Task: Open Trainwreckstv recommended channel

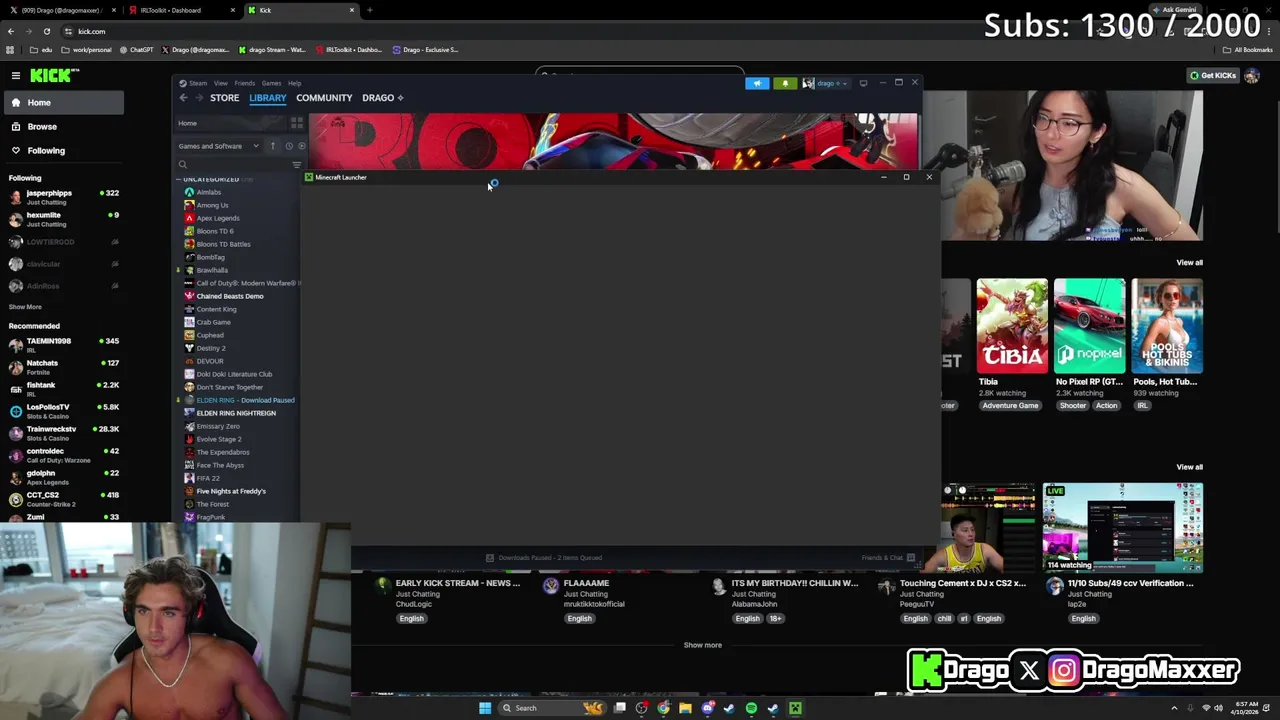Action: click(x=64, y=433)
